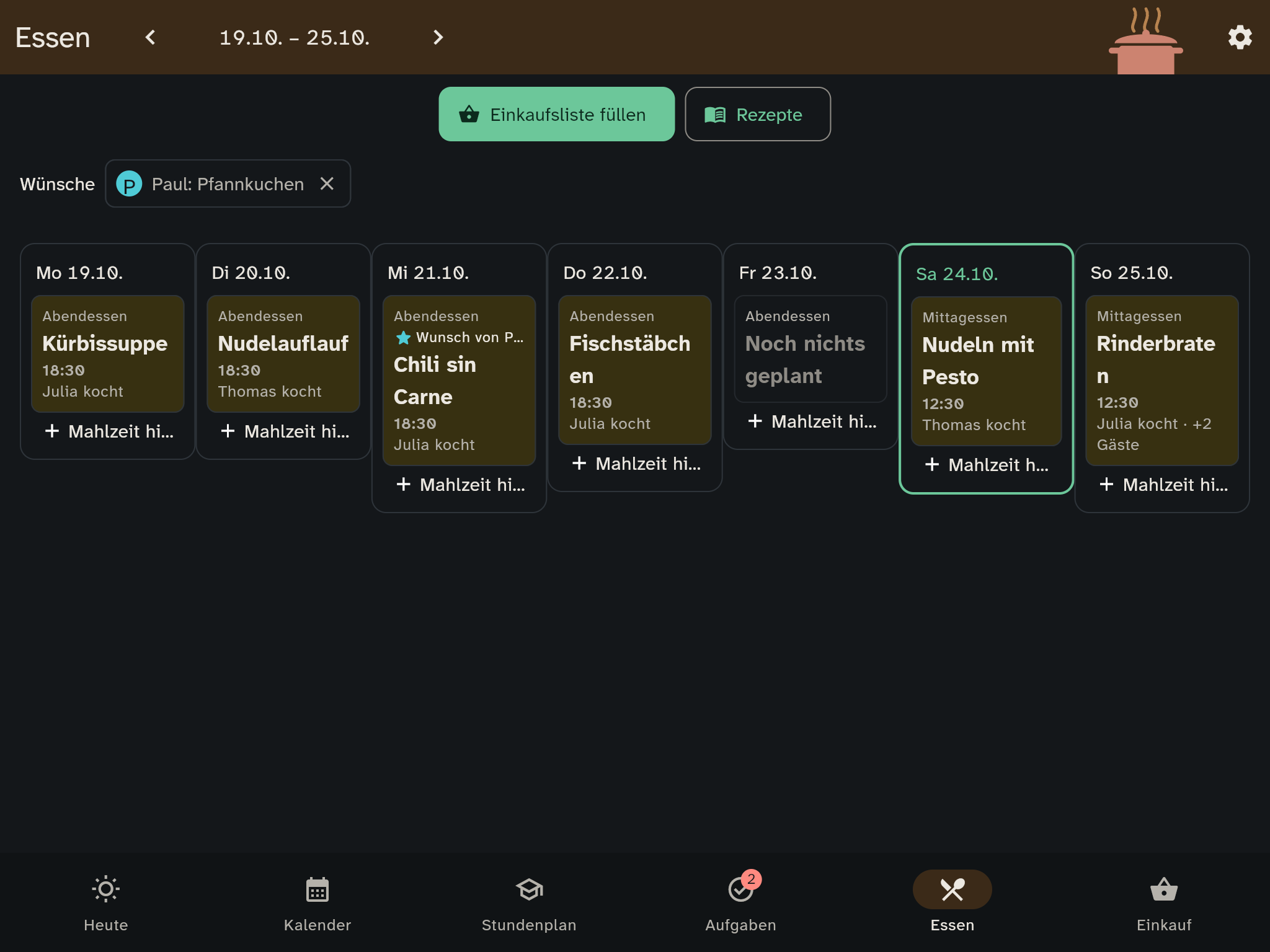The width and height of the screenshot is (1270, 952).
Task: Switch to Kalender tab
Action: (x=317, y=902)
